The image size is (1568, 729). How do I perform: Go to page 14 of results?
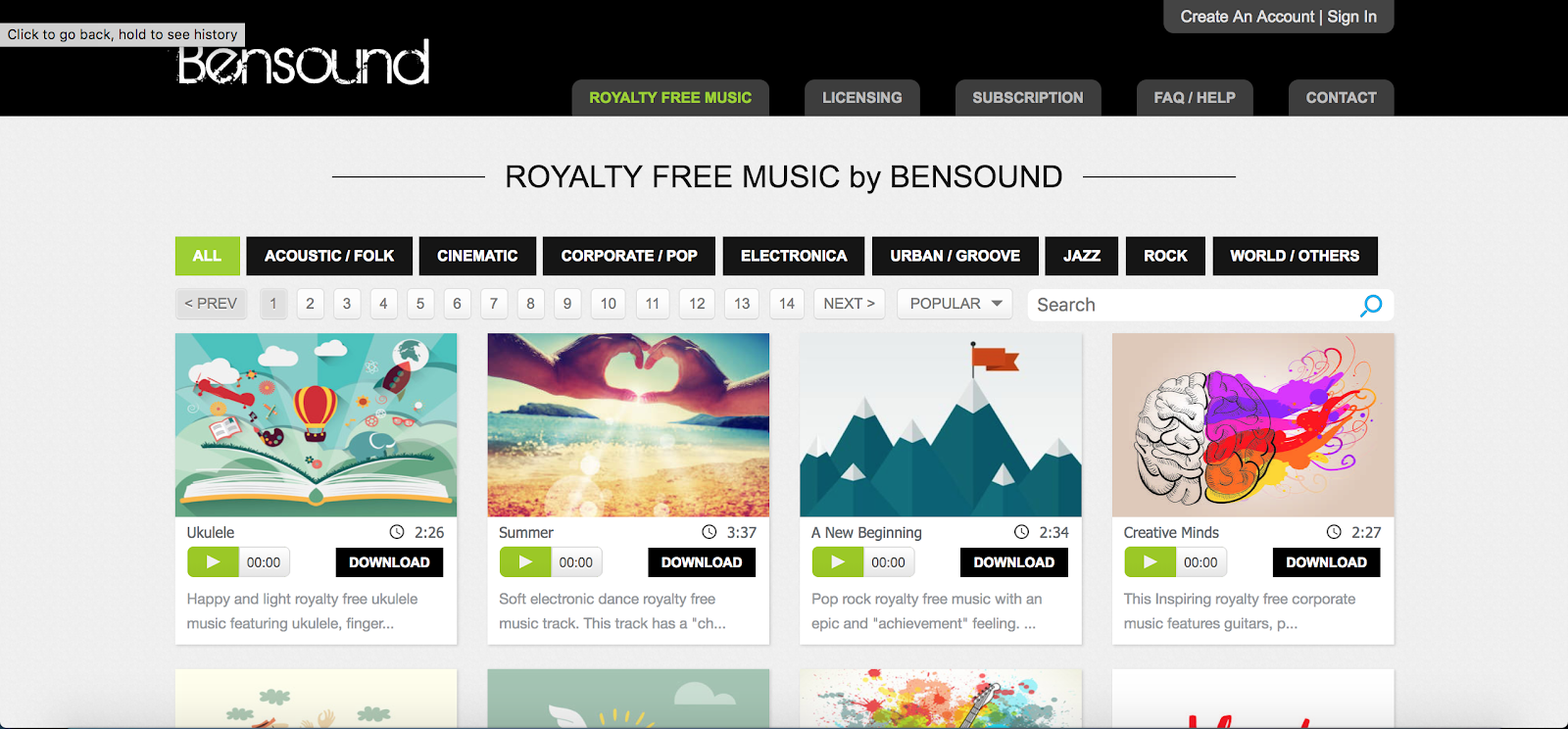pos(787,304)
